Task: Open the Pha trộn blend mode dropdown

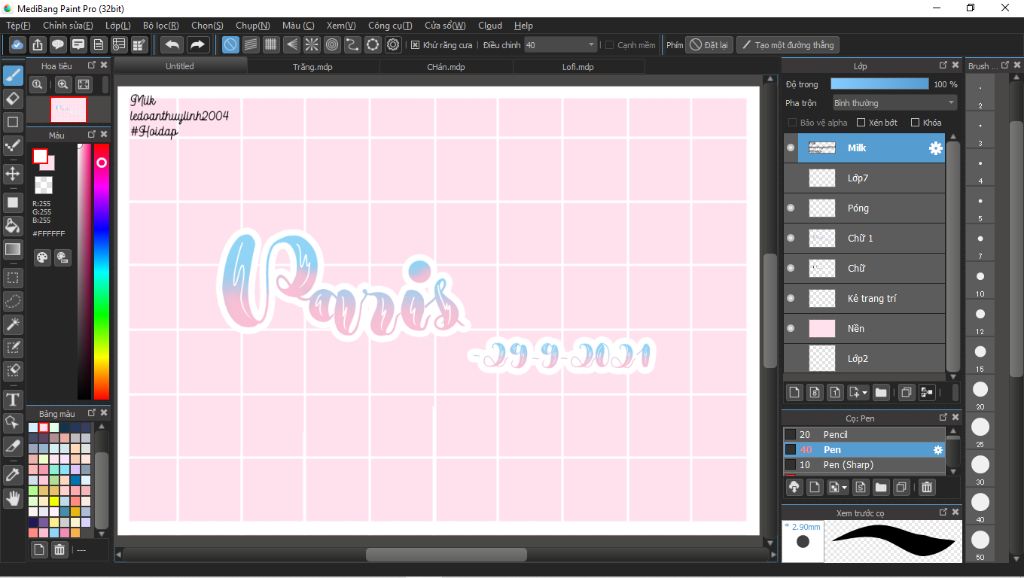Action: click(894, 103)
